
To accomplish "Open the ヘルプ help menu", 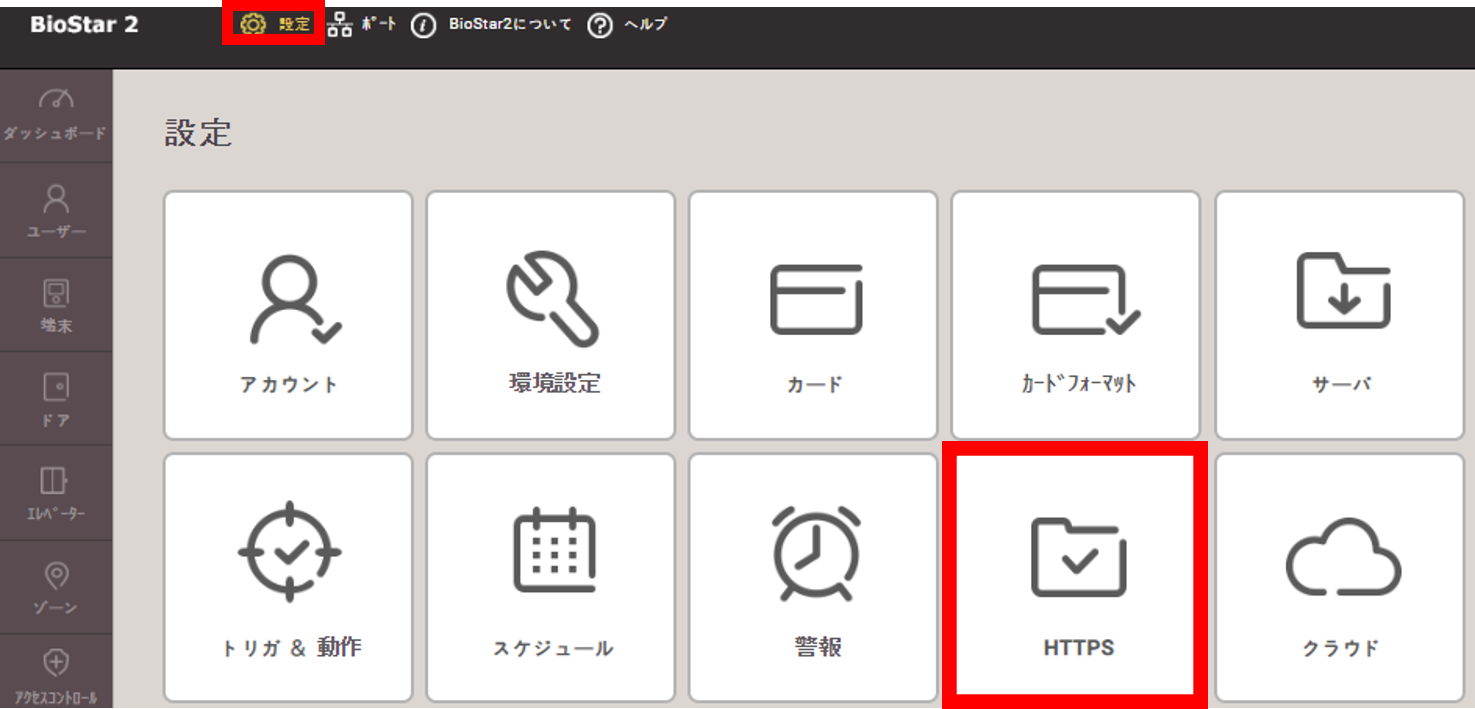I will pos(627,25).
